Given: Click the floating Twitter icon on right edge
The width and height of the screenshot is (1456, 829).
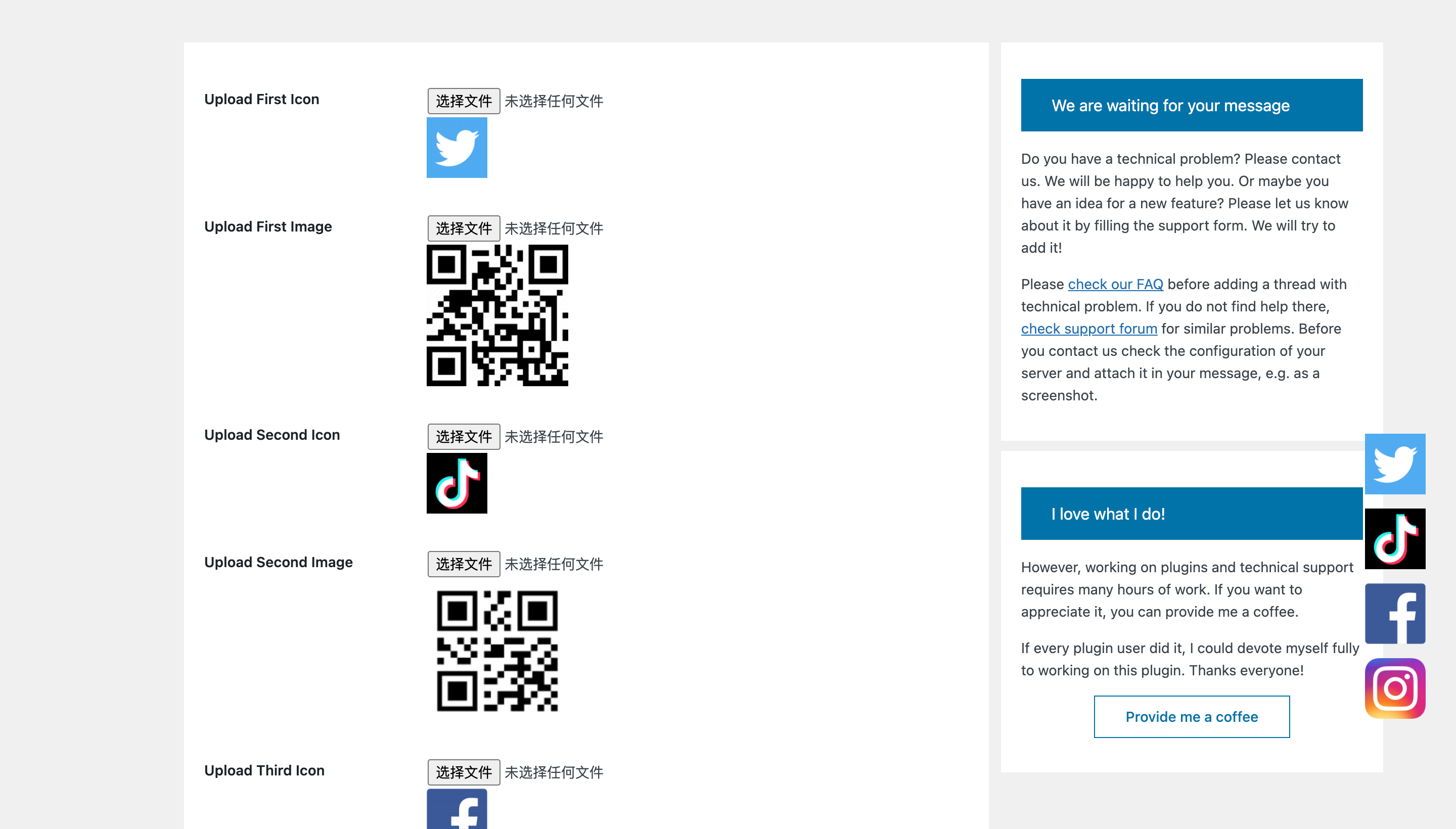Looking at the screenshot, I should click(1394, 464).
